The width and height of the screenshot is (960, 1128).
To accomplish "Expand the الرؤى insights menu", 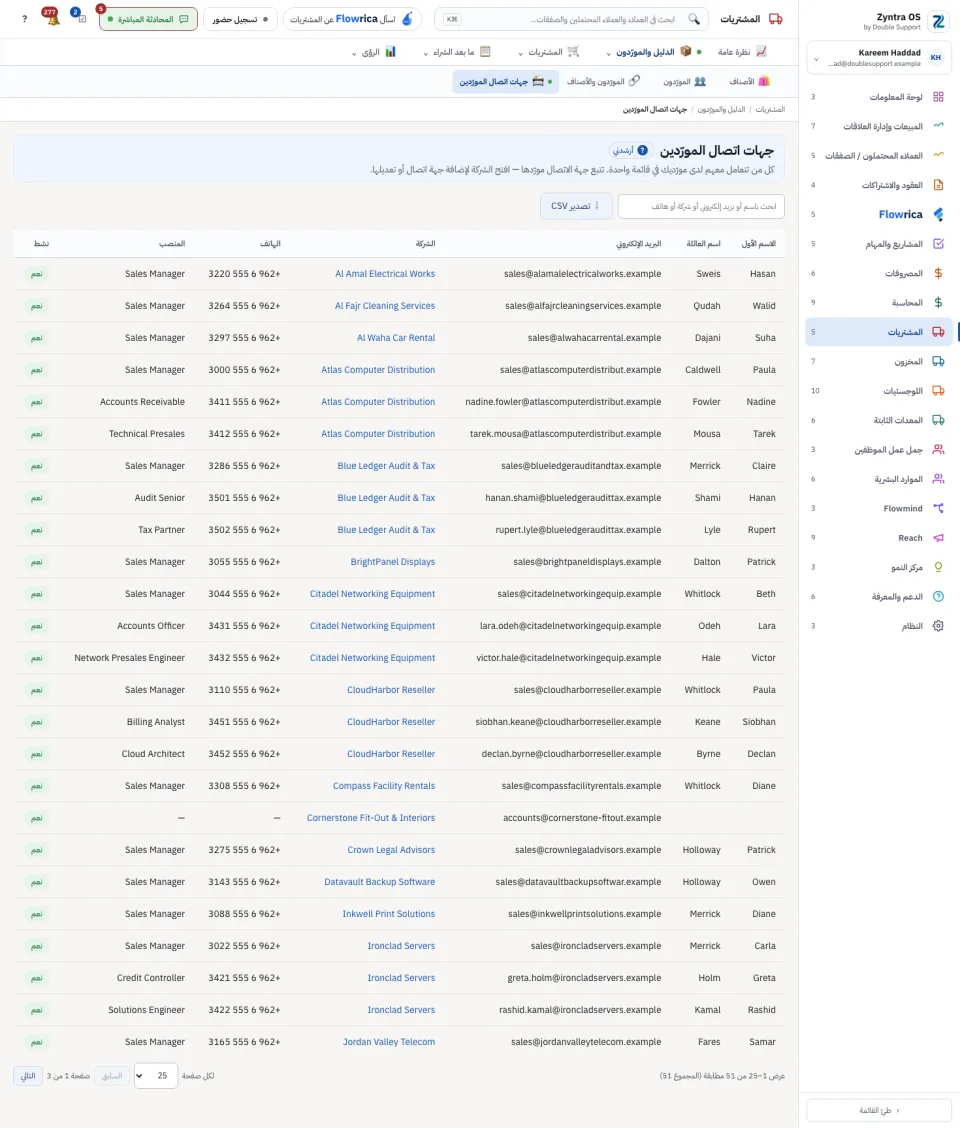I will click(374, 52).
